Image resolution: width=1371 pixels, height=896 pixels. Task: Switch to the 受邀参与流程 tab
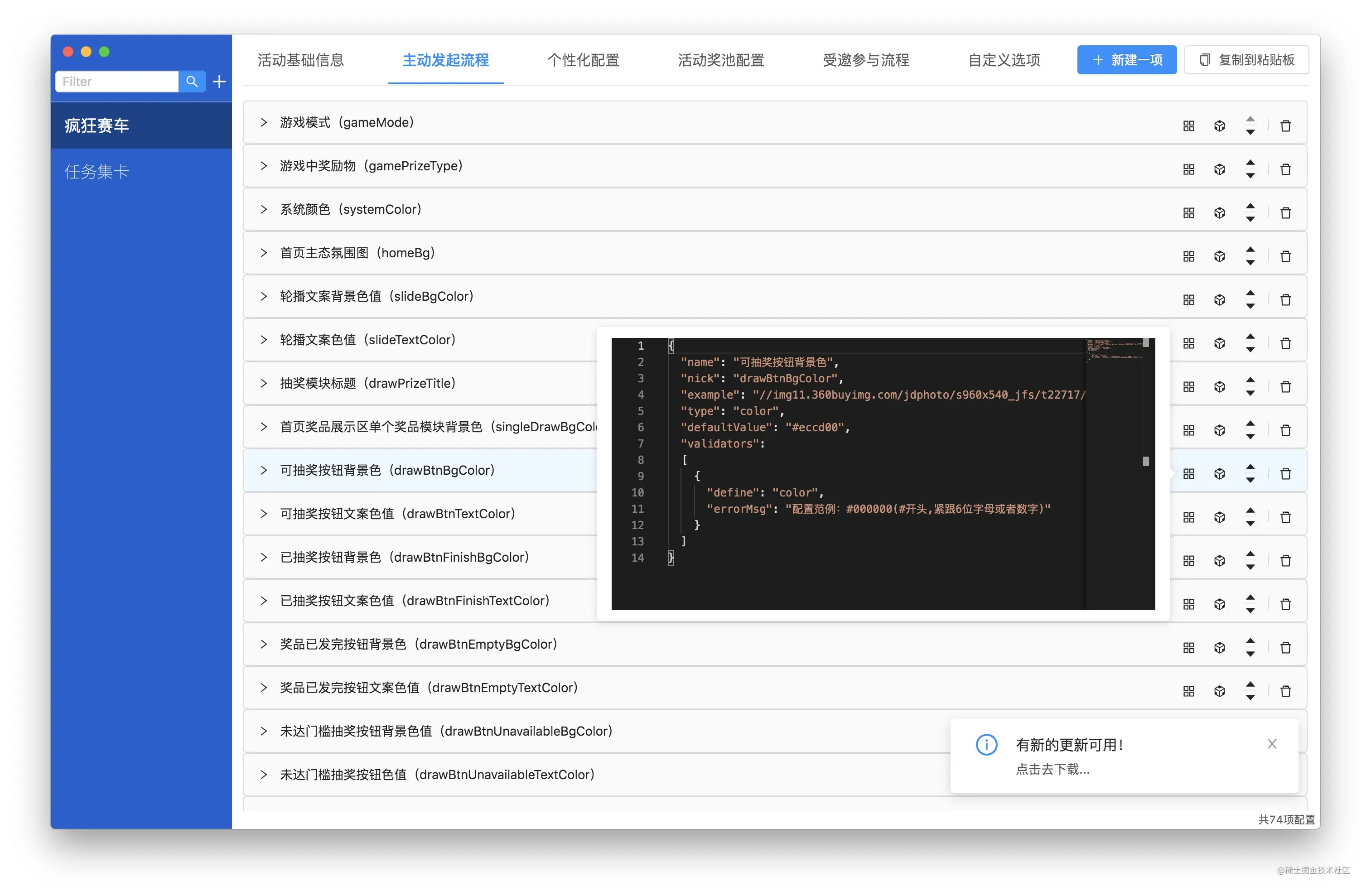(x=866, y=60)
